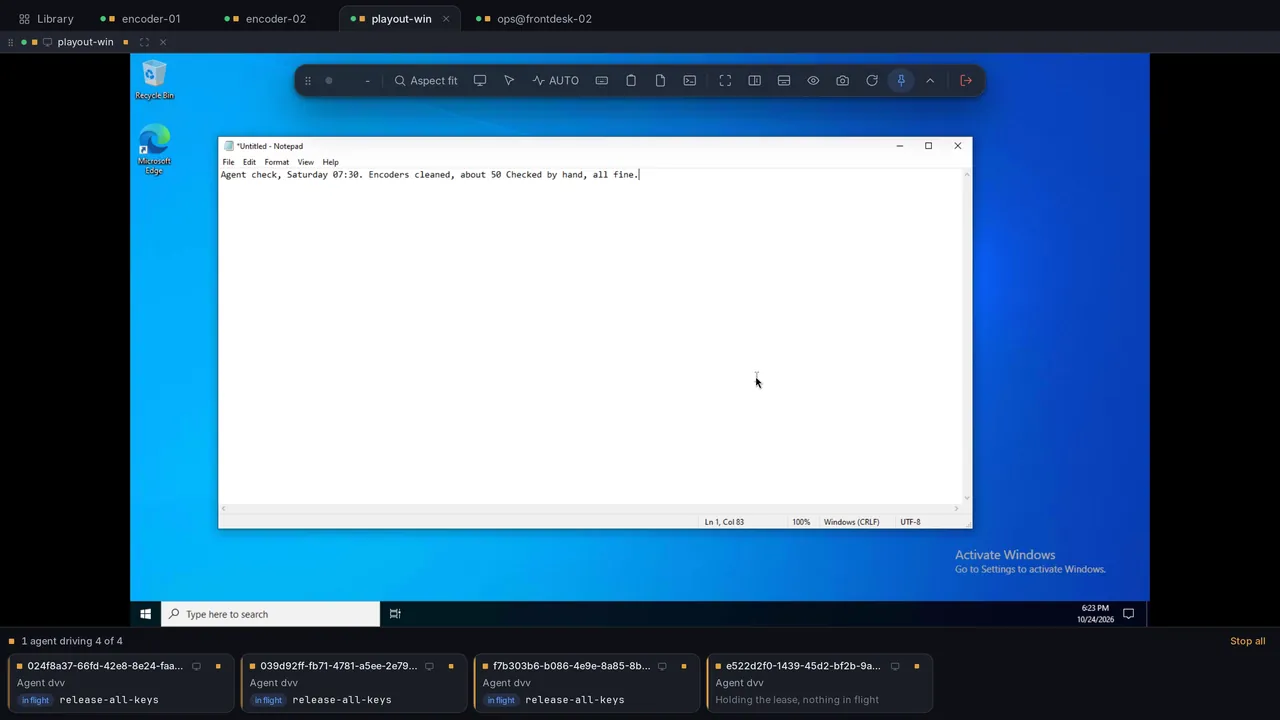Click the stop square on card e522d2f0
This screenshot has height=720, width=1280.
click(917, 666)
